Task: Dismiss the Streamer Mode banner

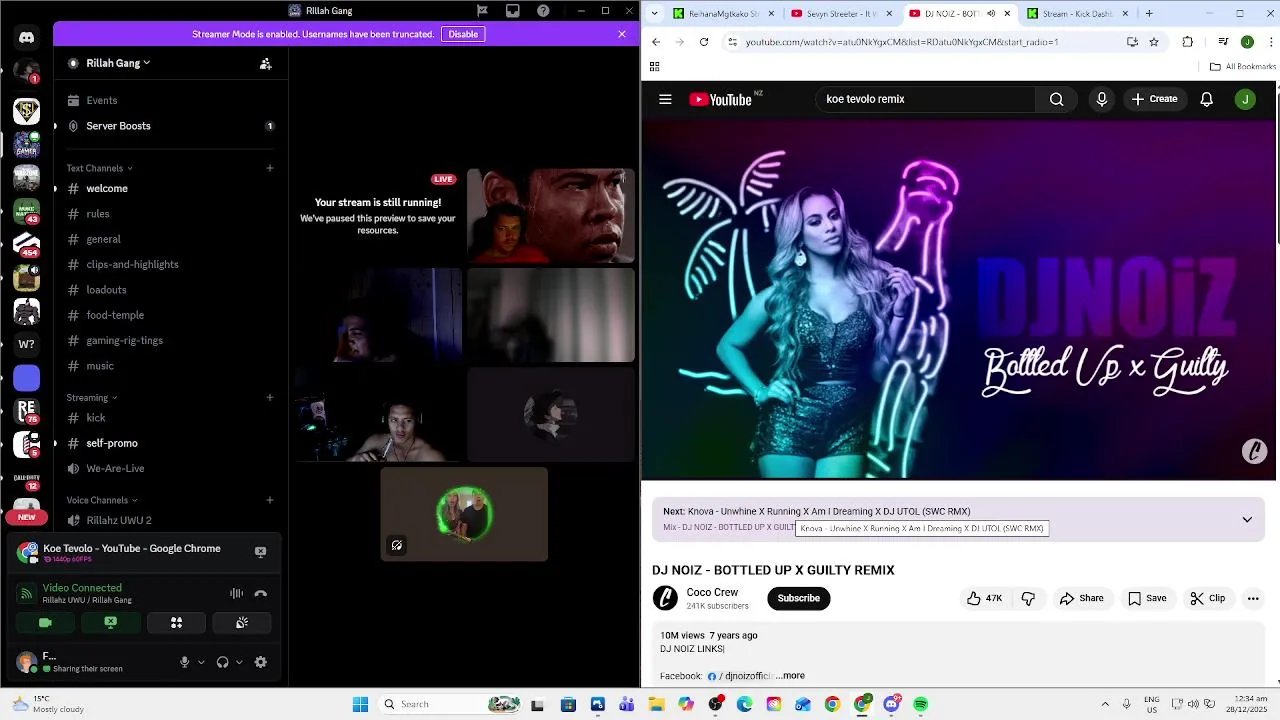Action: coord(622,34)
